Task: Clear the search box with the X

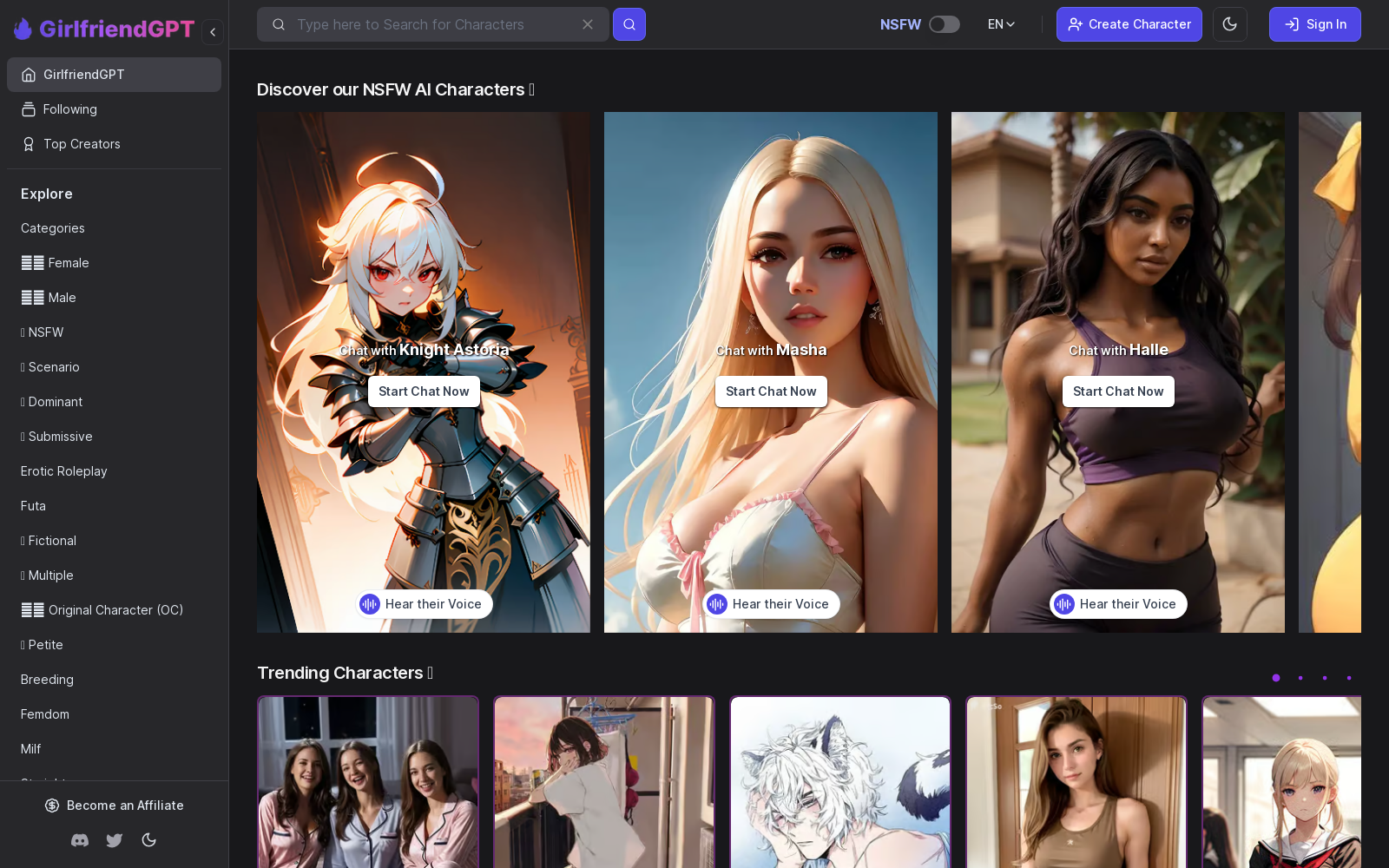Action: point(588,24)
